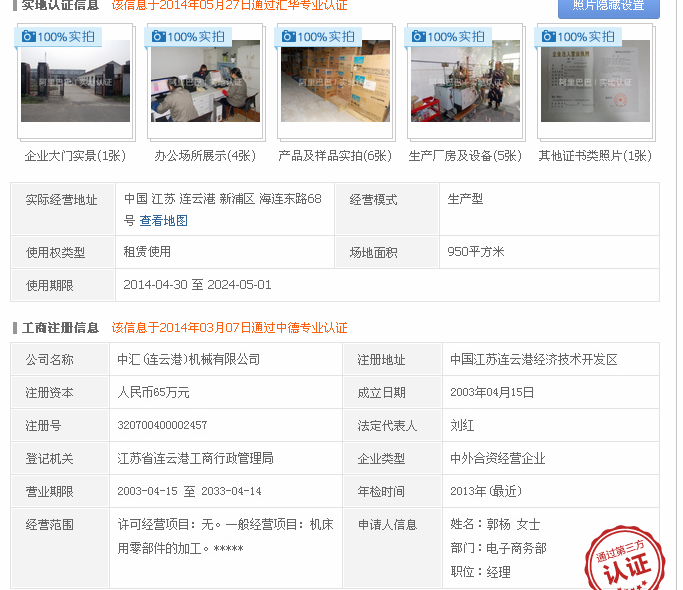Click the 100%实拍 camera badge on office photo
Image resolution: width=683 pixels, height=590 pixels.
point(189,37)
